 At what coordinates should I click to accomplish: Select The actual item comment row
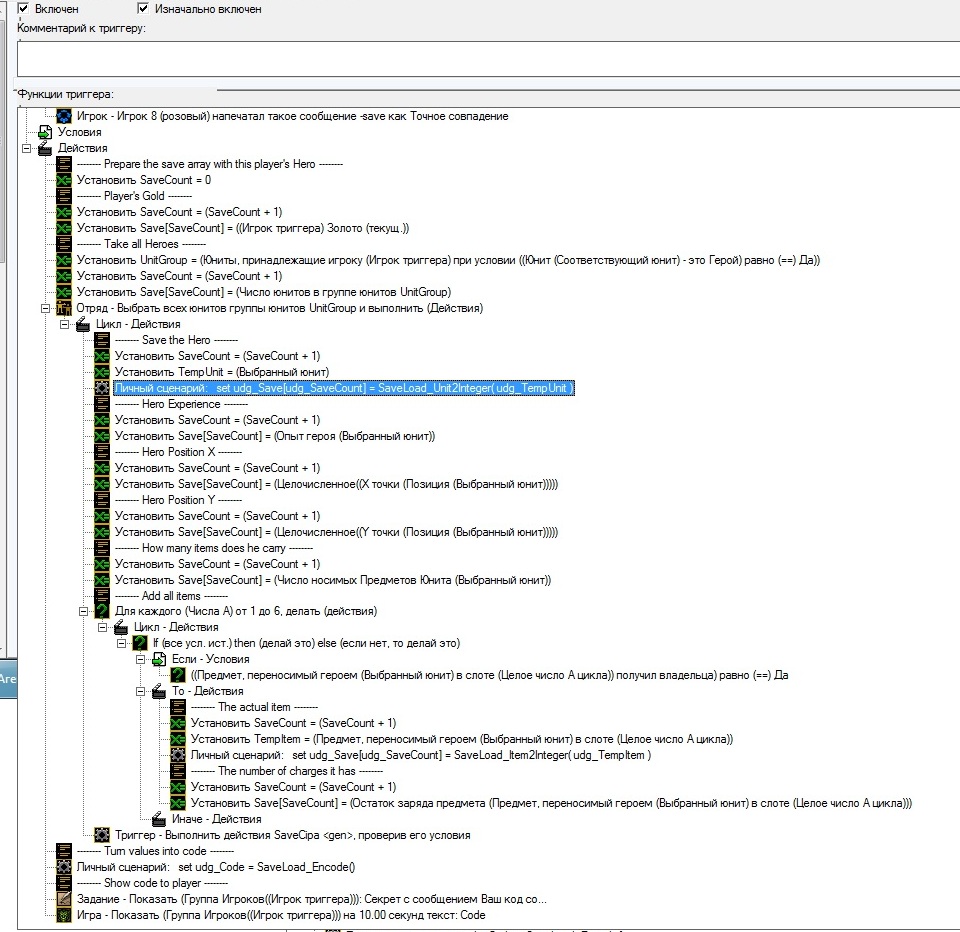click(254, 707)
